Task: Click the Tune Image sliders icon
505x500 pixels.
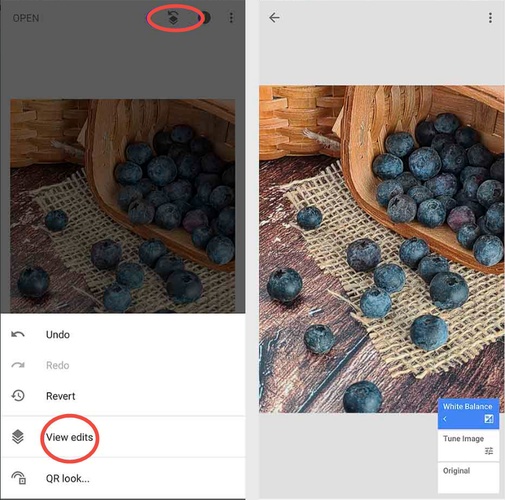Action: pyautogui.click(x=489, y=451)
